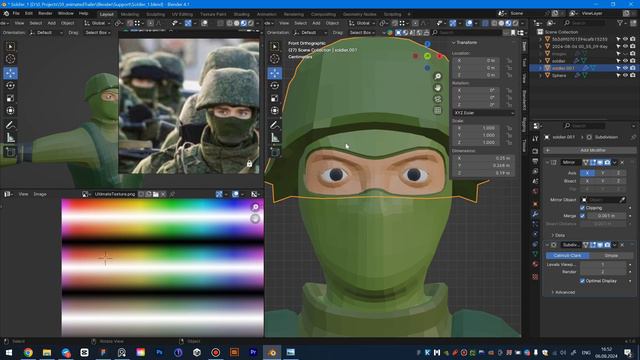Zoom image editor with magnifier gizmo

[255, 207]
